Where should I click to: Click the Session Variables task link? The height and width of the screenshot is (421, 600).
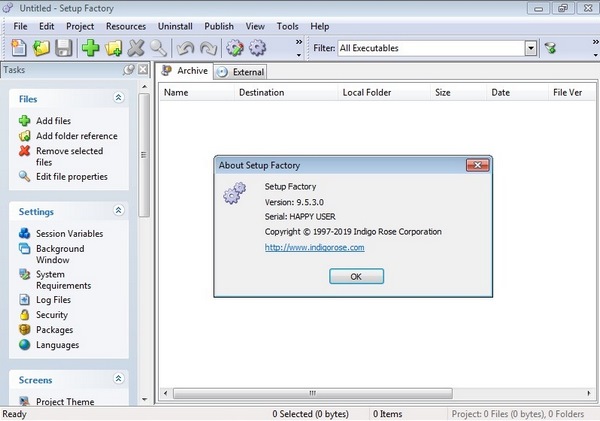click(70, 233)
